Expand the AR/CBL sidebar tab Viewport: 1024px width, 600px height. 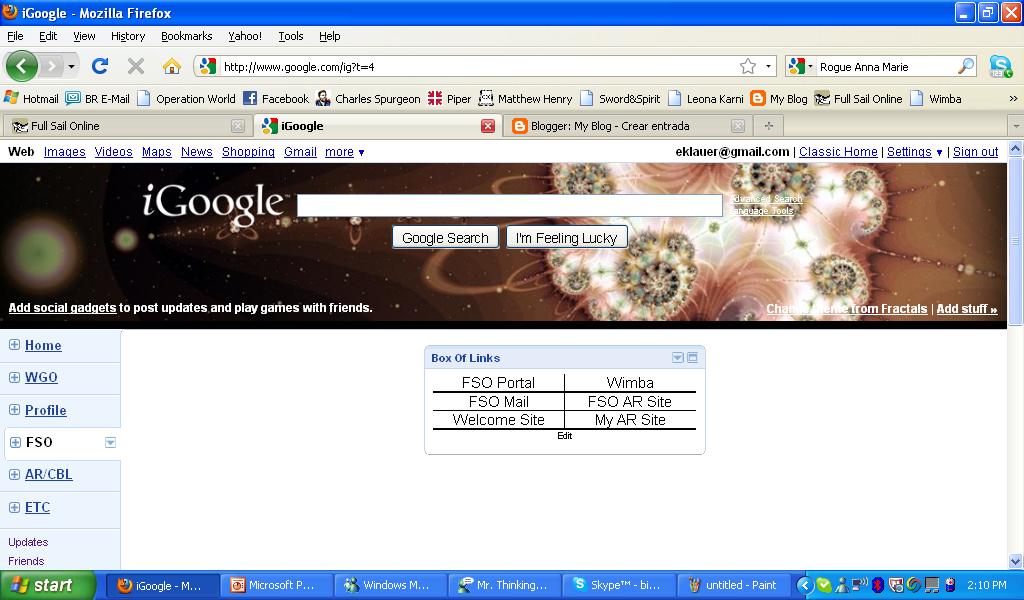(x=14, y=475)
